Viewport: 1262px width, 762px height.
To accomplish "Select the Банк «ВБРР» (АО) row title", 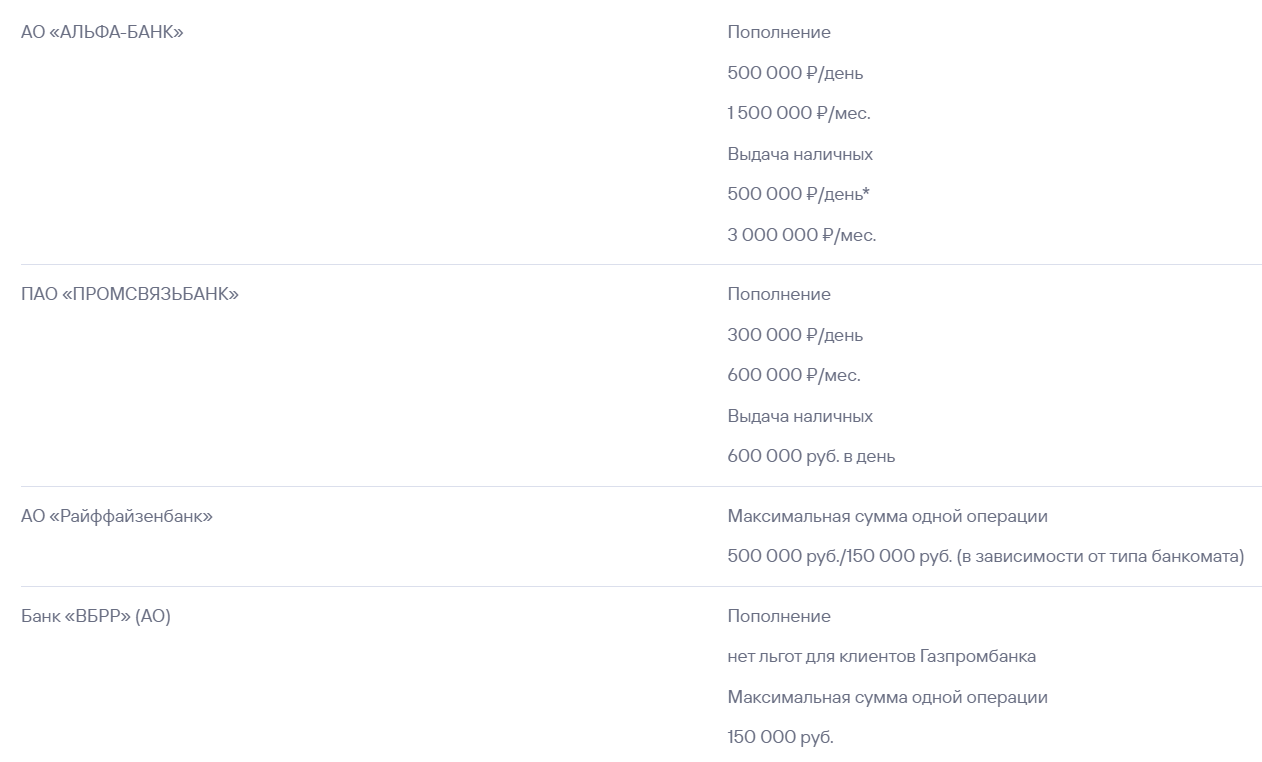I will pos(96,616).
